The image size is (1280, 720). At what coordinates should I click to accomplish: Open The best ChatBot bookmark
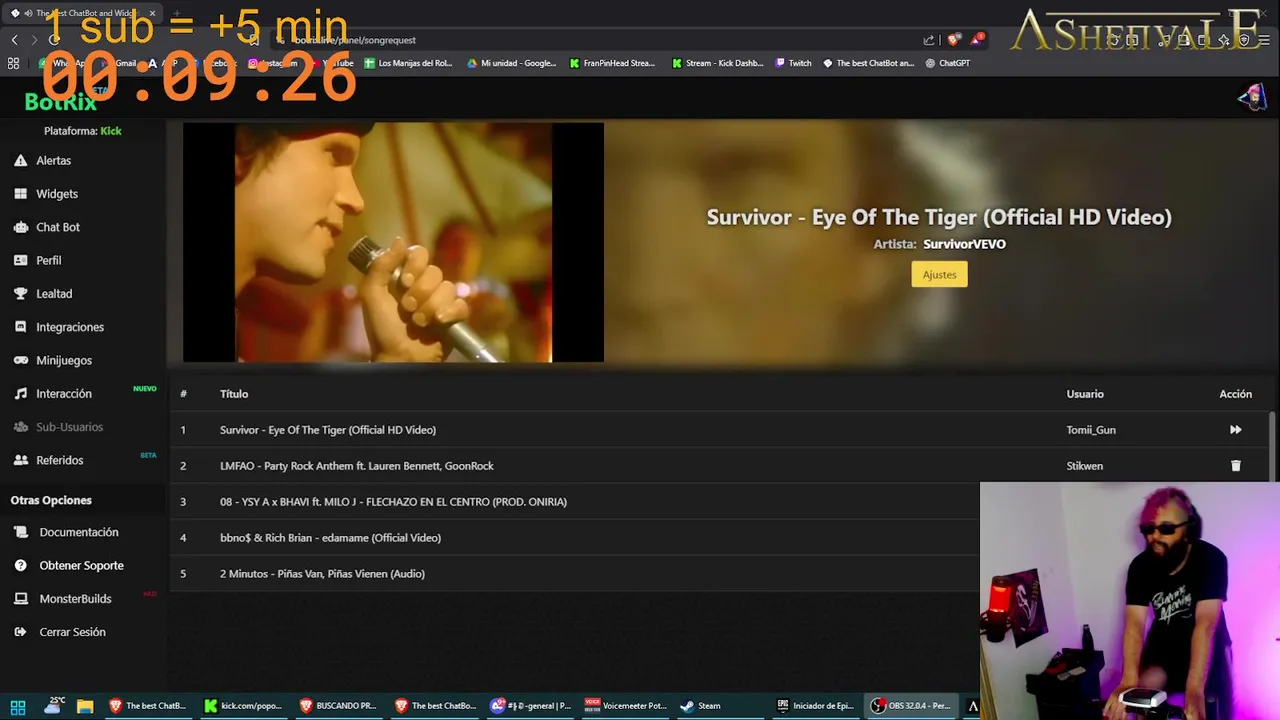(868, 63)
